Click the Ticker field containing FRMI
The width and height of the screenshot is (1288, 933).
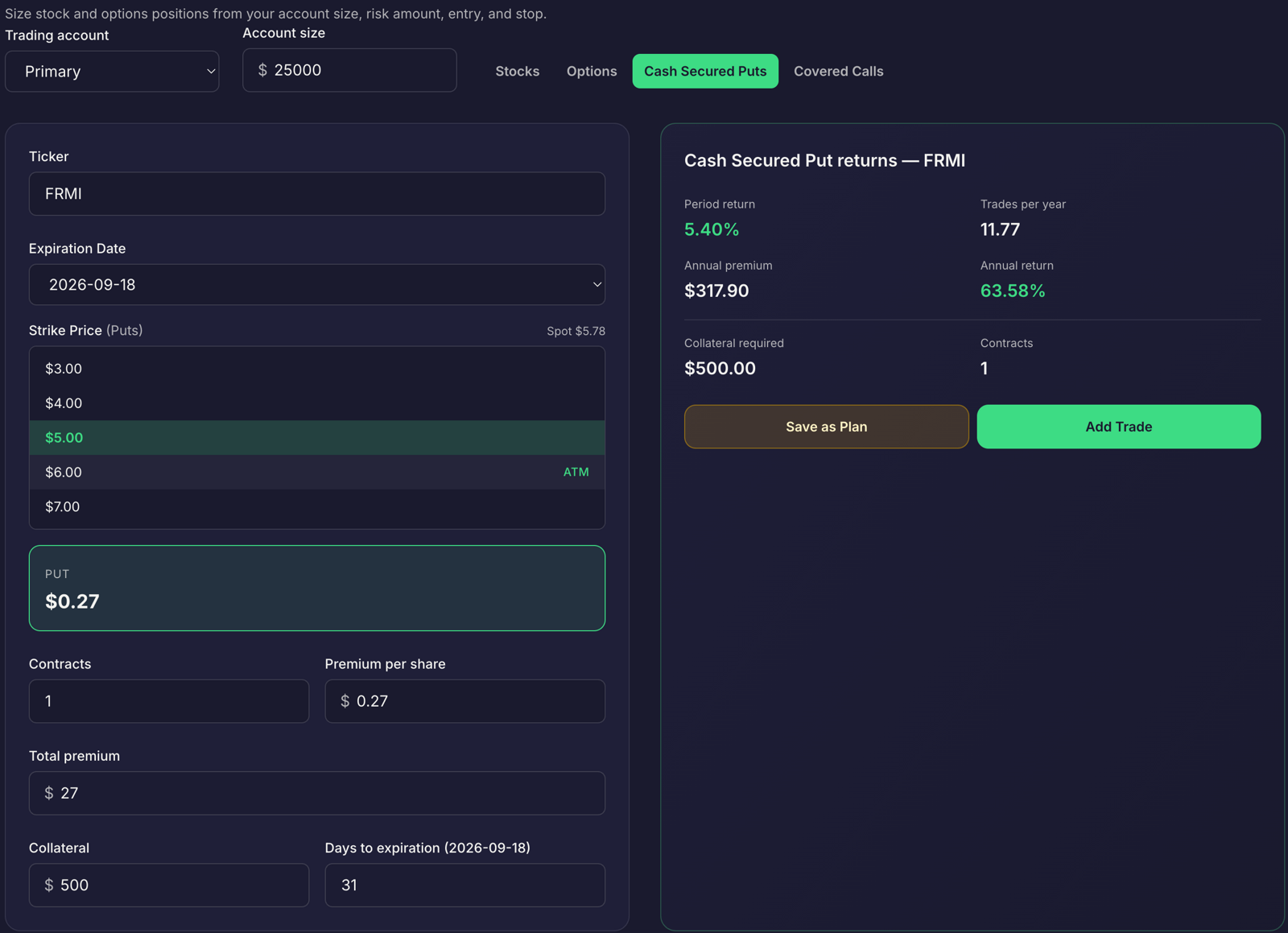(x=317, y=194)
